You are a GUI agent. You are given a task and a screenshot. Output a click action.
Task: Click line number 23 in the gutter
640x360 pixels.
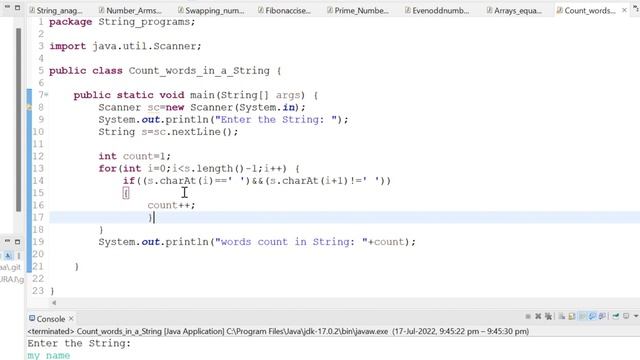click(x=38, y=291)
